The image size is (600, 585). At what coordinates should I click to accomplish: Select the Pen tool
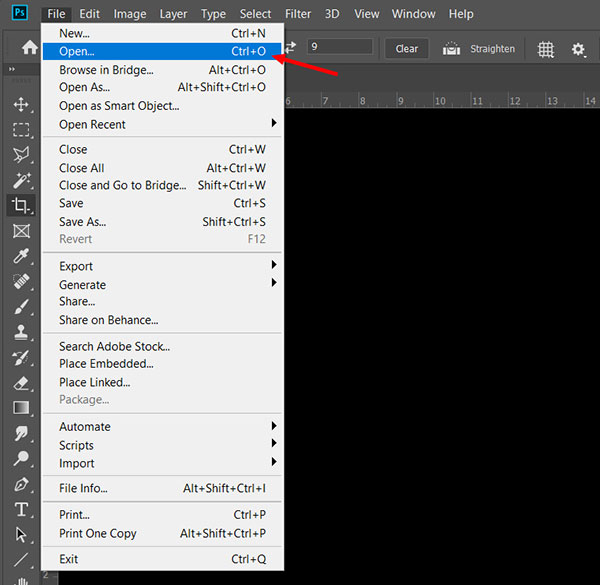click(x=21, y=485)
